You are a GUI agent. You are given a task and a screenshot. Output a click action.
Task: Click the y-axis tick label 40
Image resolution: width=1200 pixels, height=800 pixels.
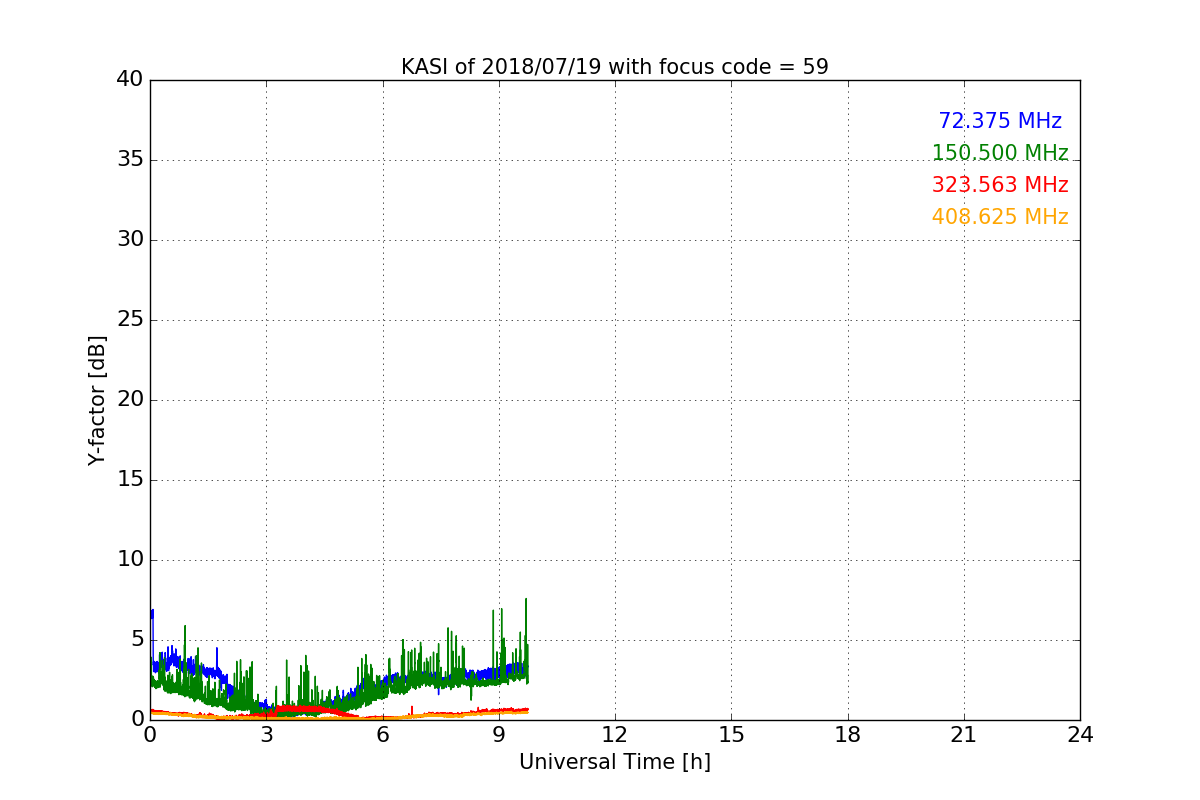point(130,80)
